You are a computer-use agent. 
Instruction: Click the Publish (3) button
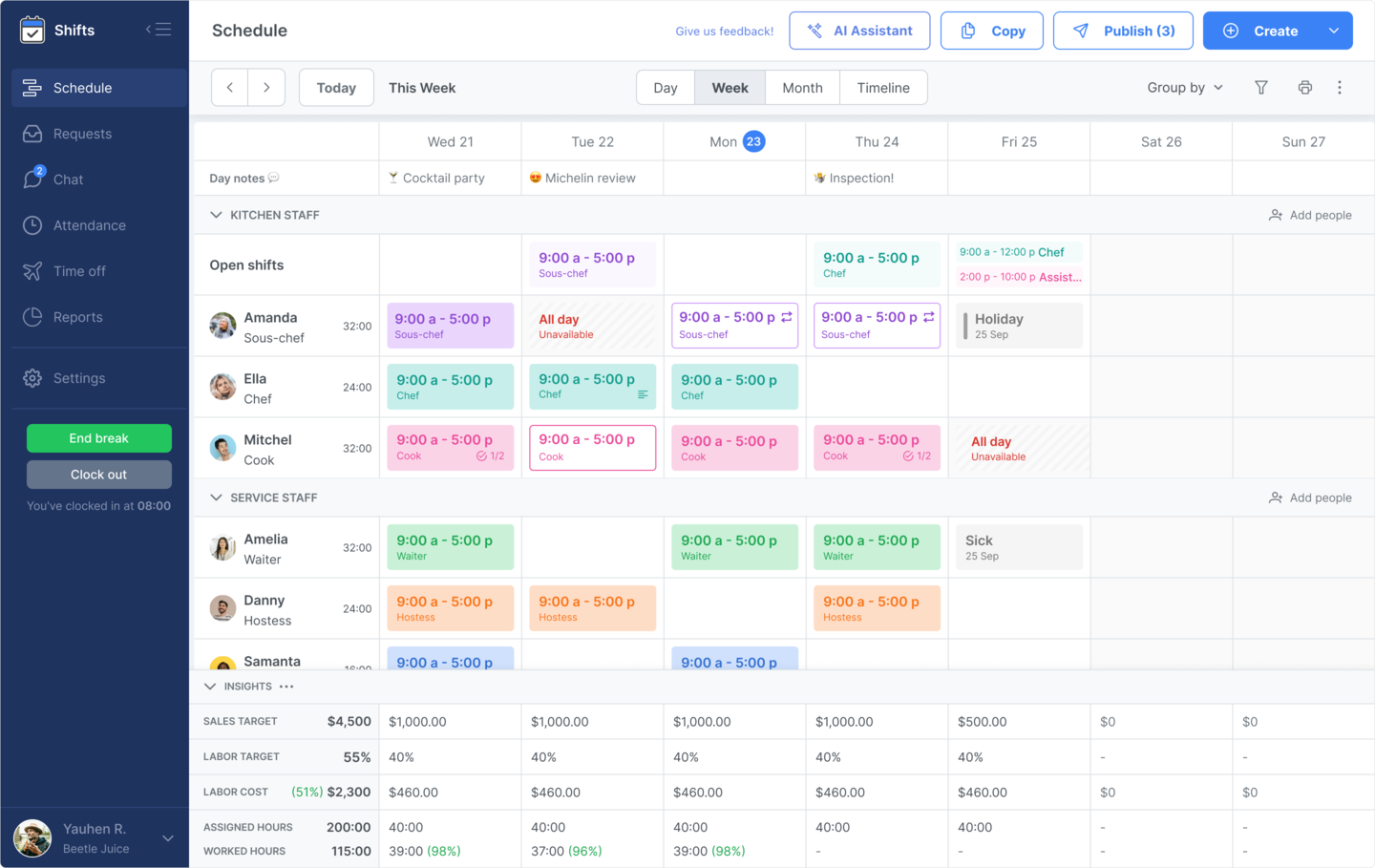1123,30
